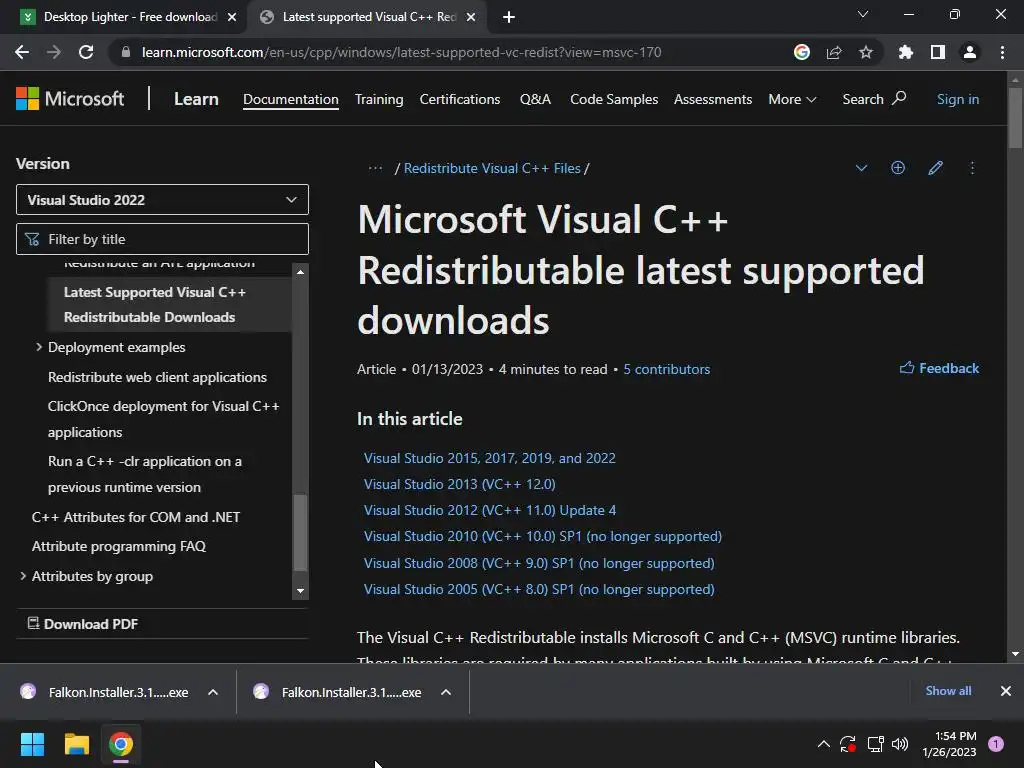Open the notification badge in taskbar

996,744
